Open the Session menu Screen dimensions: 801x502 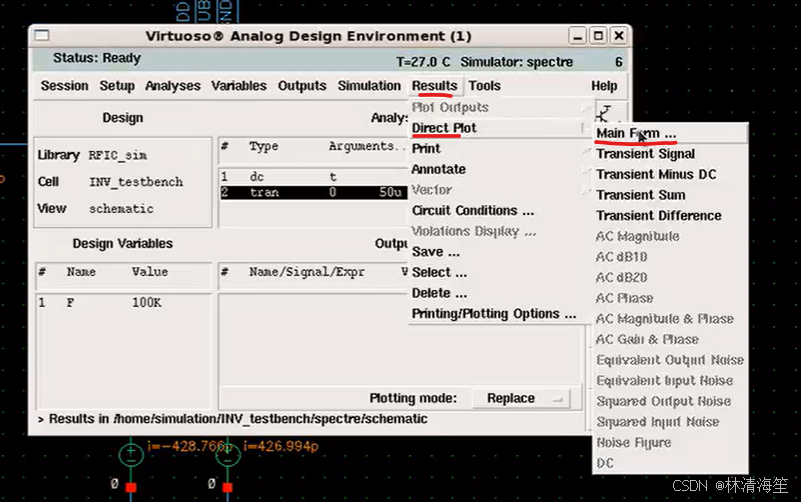coord(64,86)
